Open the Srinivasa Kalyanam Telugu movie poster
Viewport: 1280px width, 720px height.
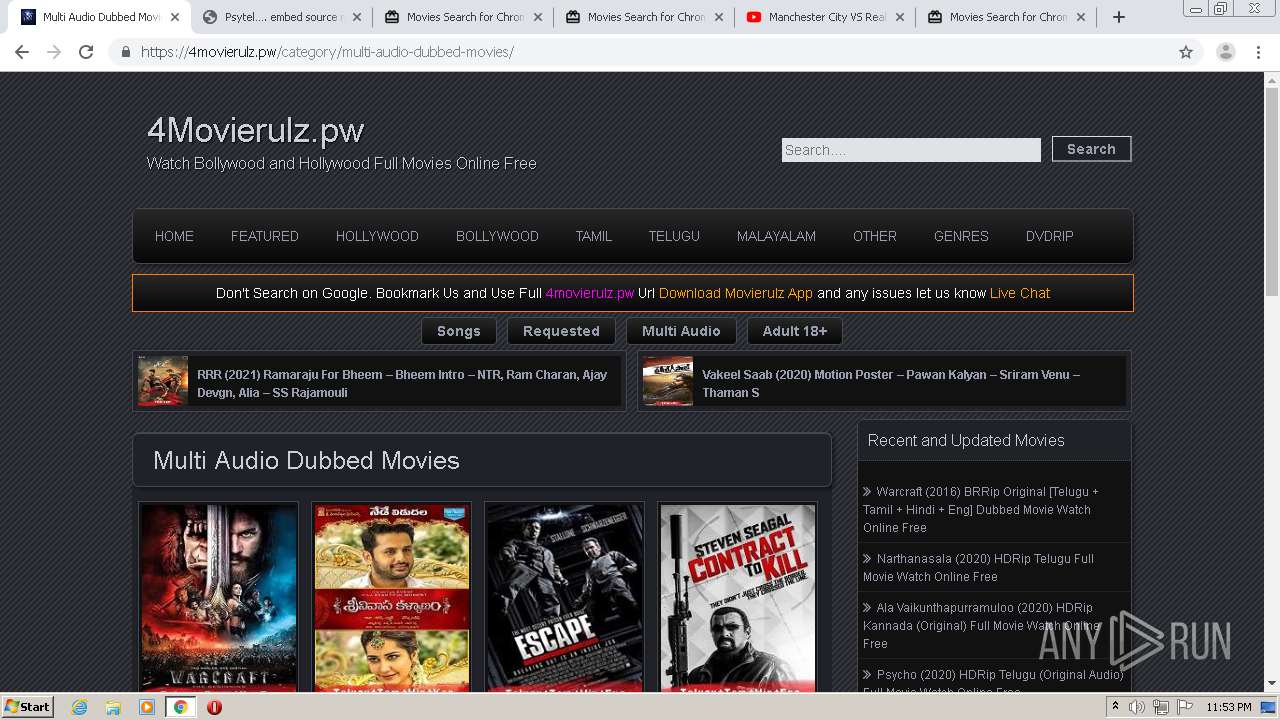[392, 598]
